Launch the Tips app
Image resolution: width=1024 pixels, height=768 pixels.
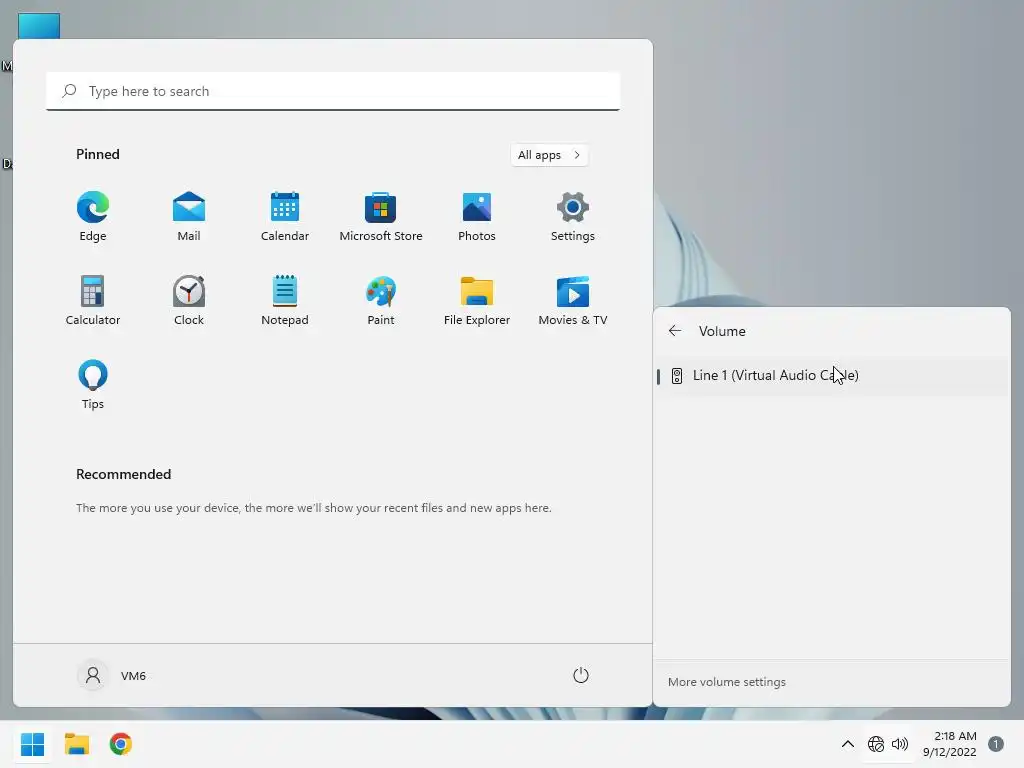tap(93, 385)
